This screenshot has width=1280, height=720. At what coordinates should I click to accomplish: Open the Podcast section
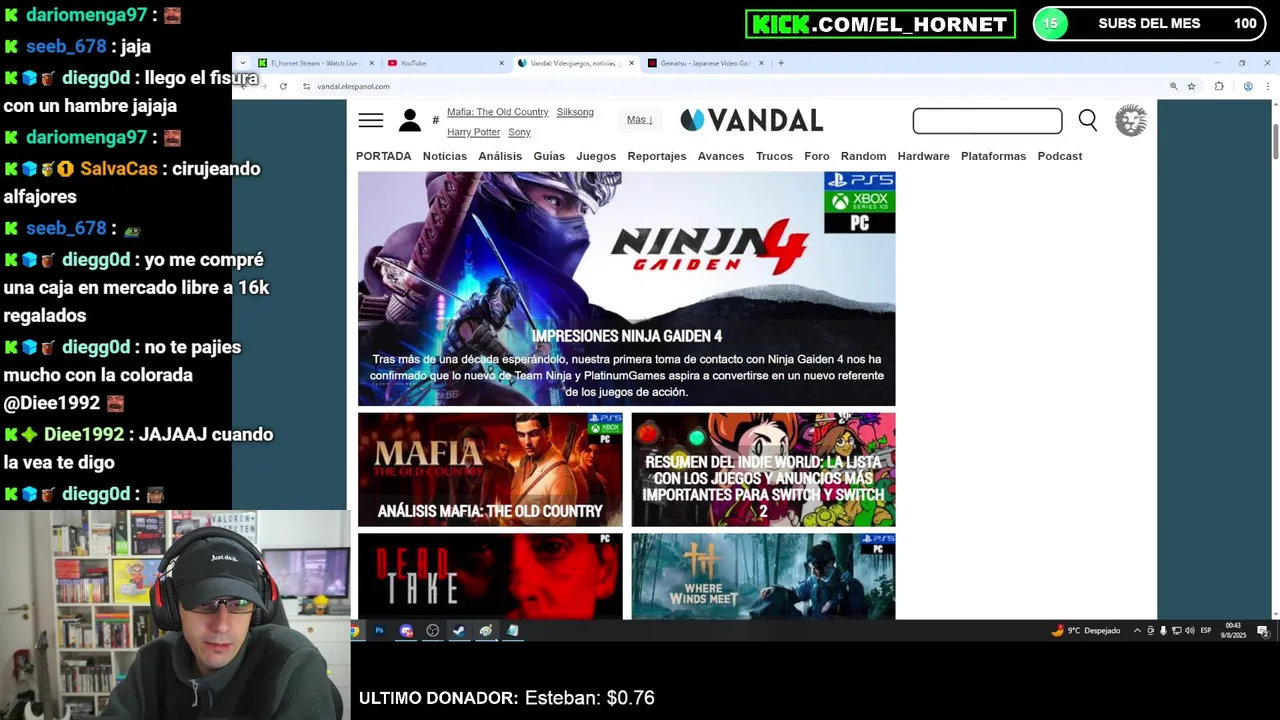click(1060, 156)
